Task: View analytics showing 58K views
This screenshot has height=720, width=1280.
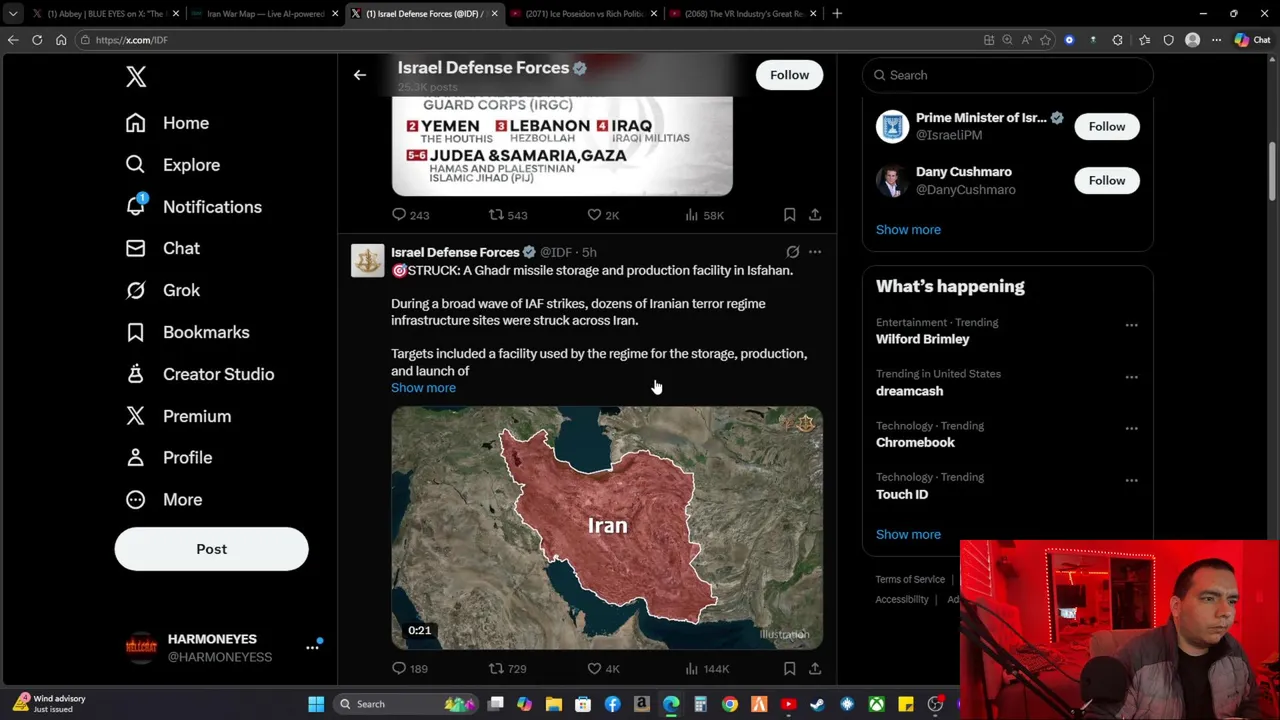Action: click(704, 215)
